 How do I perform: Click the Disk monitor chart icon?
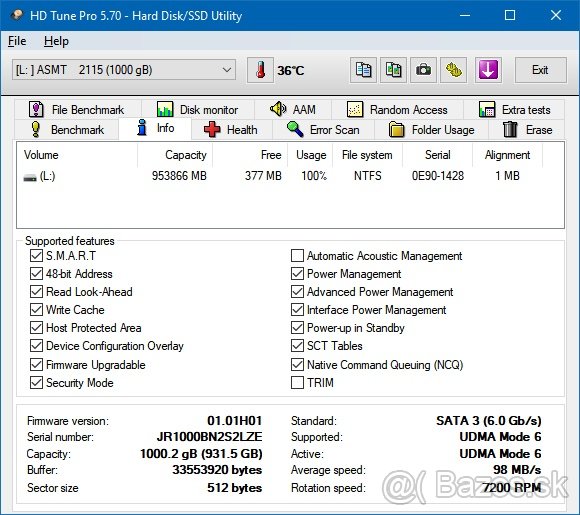[x=165, y=110]
